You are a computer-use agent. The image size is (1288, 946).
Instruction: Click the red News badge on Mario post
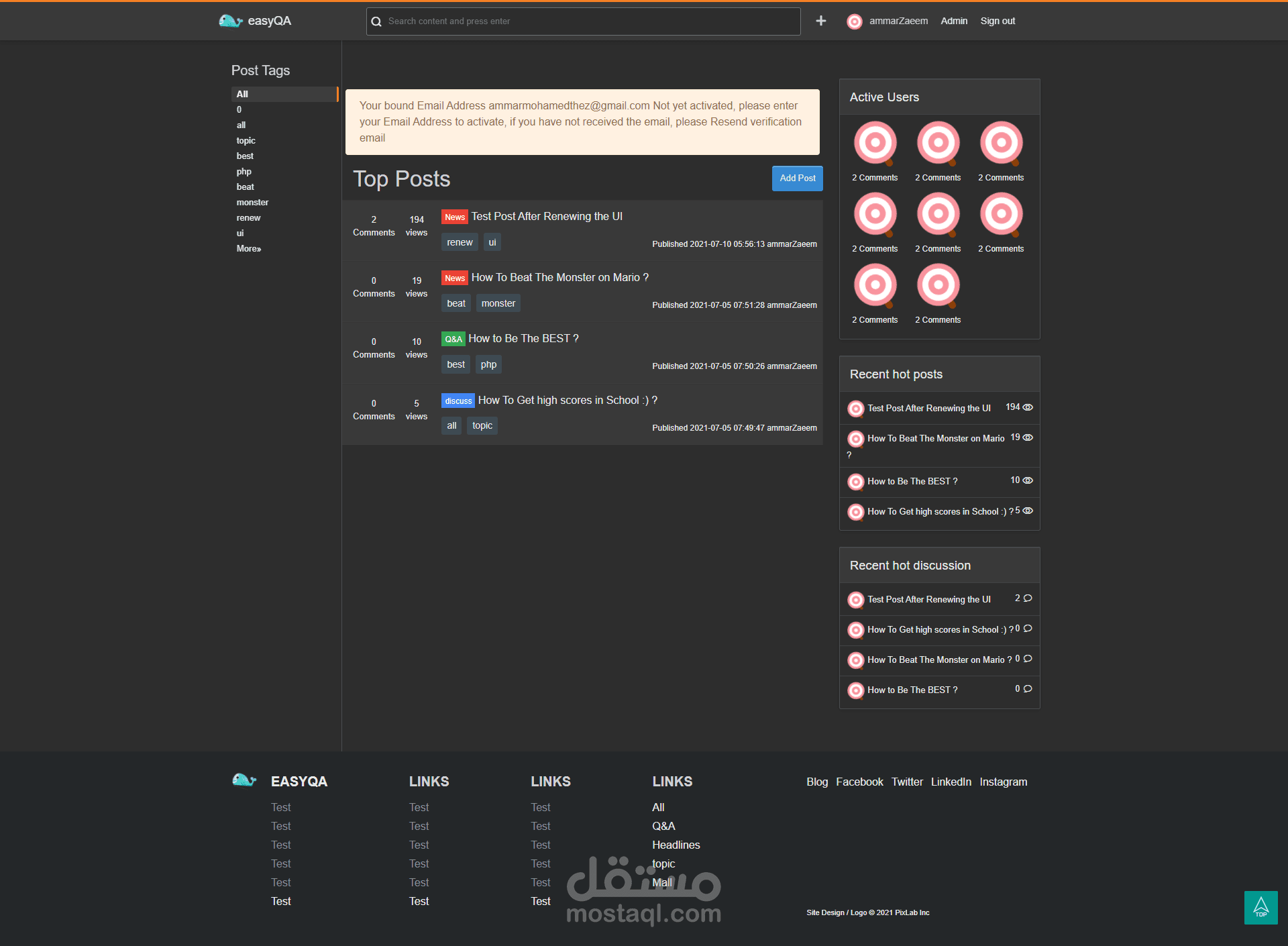[x=454, y=278]
